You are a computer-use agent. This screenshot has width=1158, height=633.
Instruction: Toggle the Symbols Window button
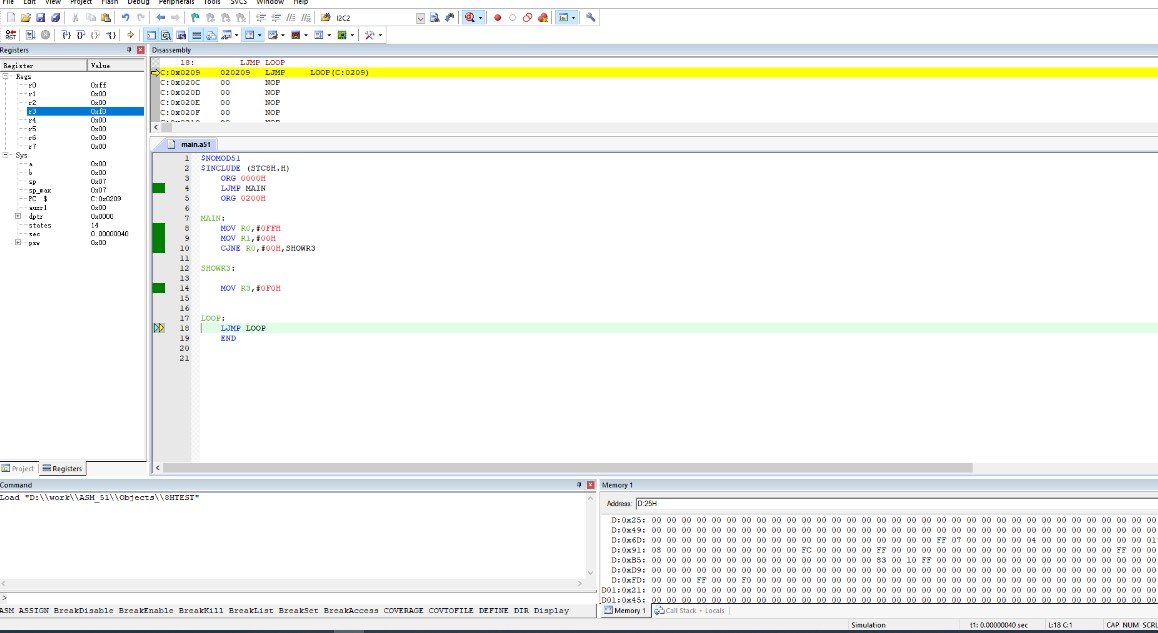coord(181,35)
